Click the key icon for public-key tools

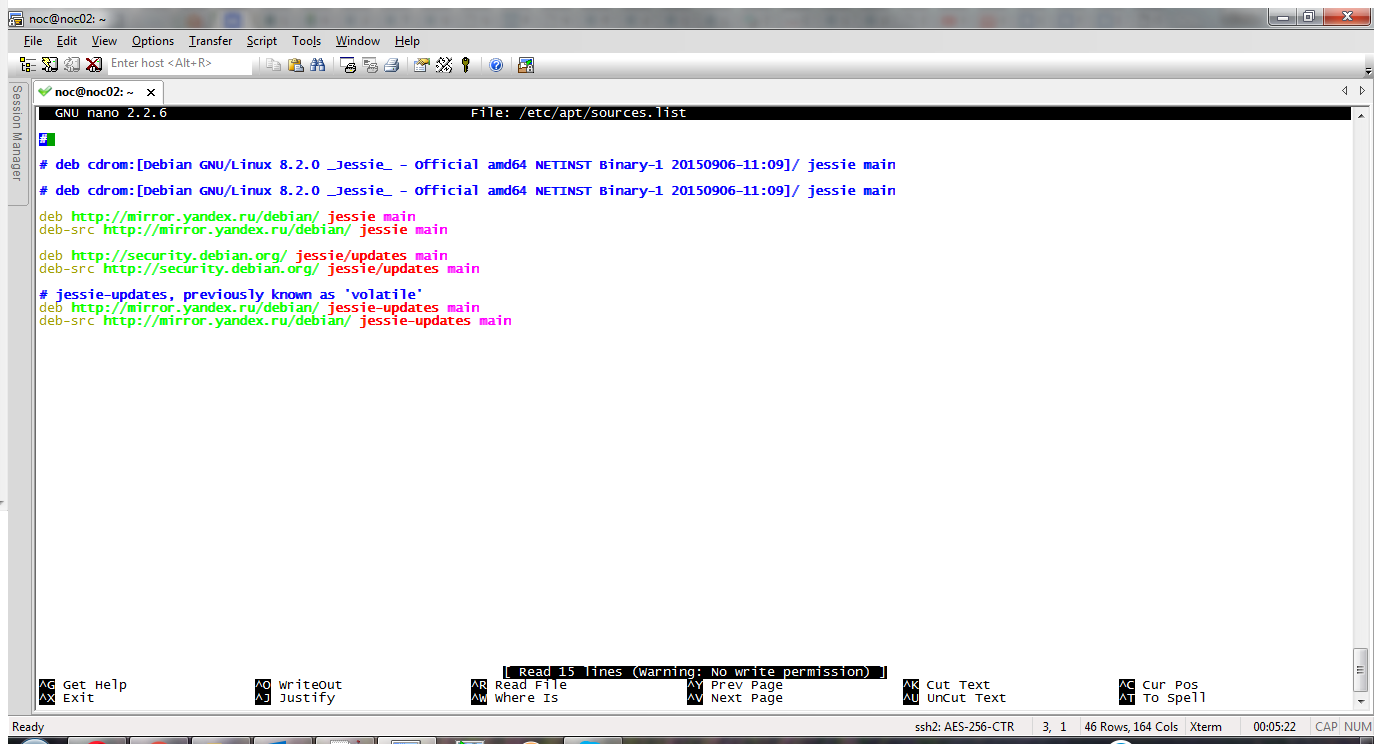tap(465, 64)
